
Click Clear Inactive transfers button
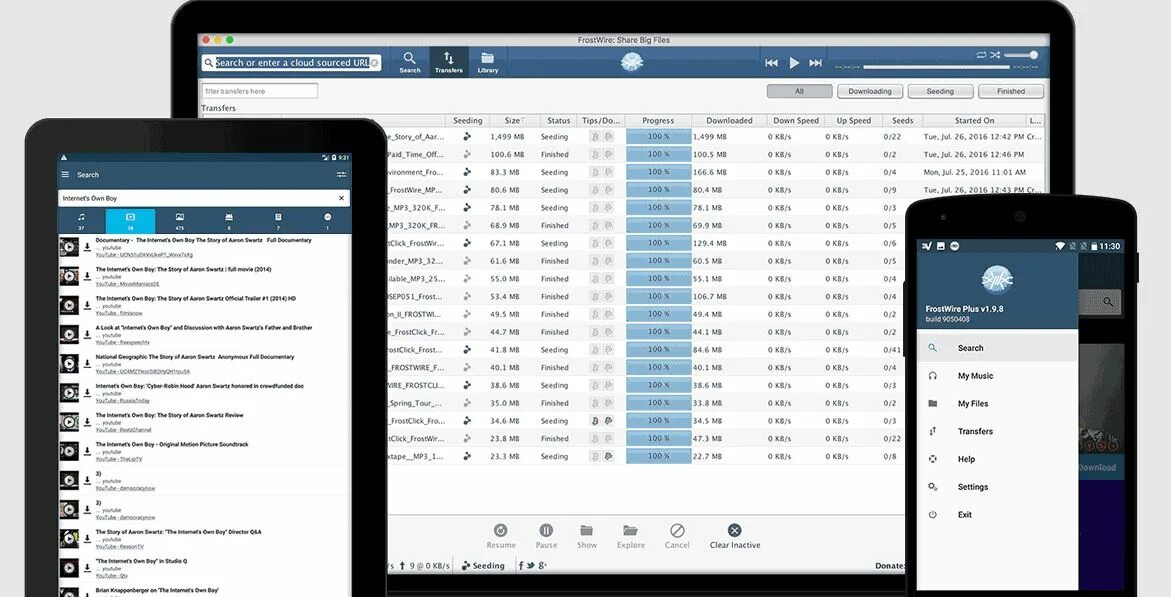[735, 536]
